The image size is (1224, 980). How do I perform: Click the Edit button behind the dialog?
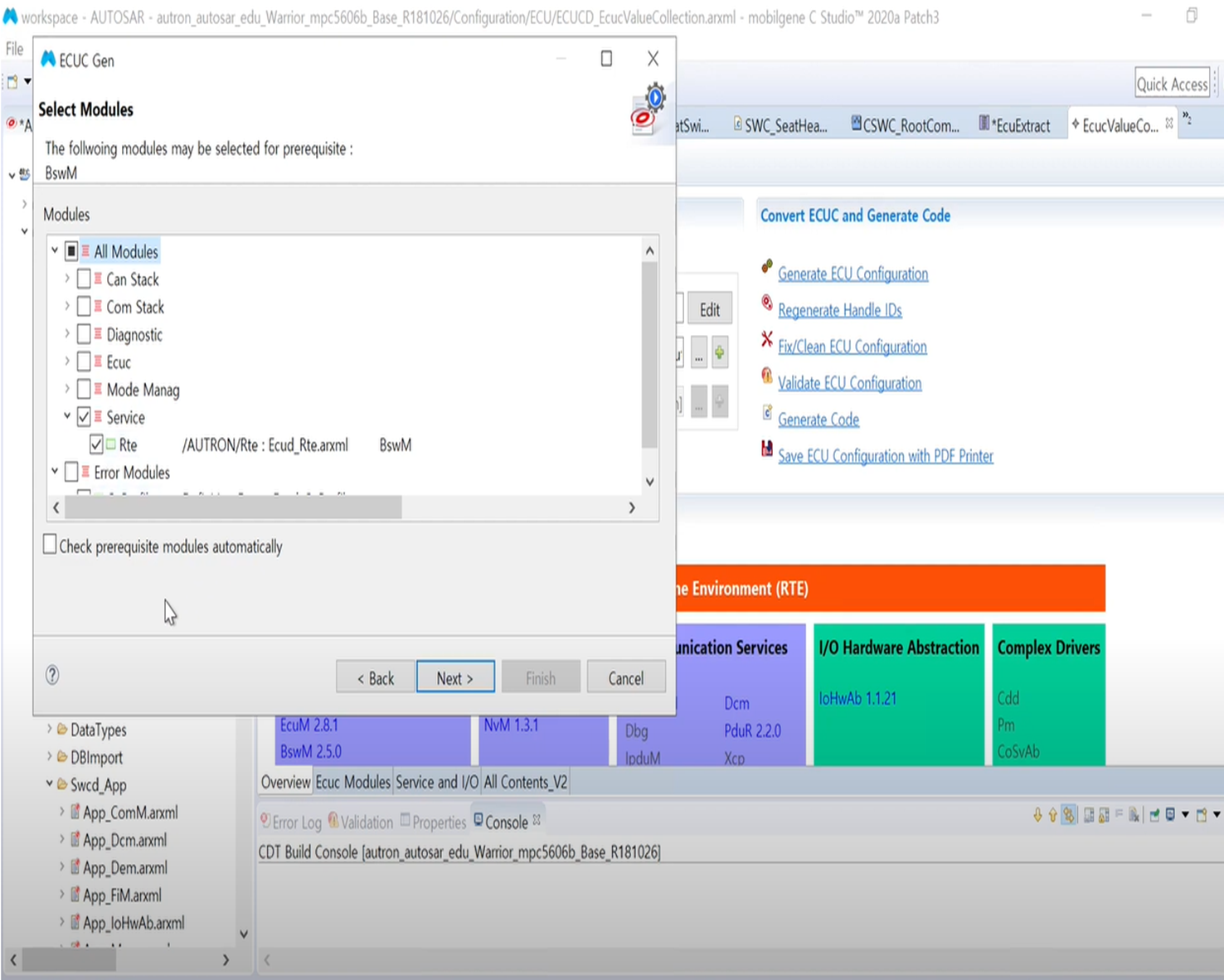(710, 309)
